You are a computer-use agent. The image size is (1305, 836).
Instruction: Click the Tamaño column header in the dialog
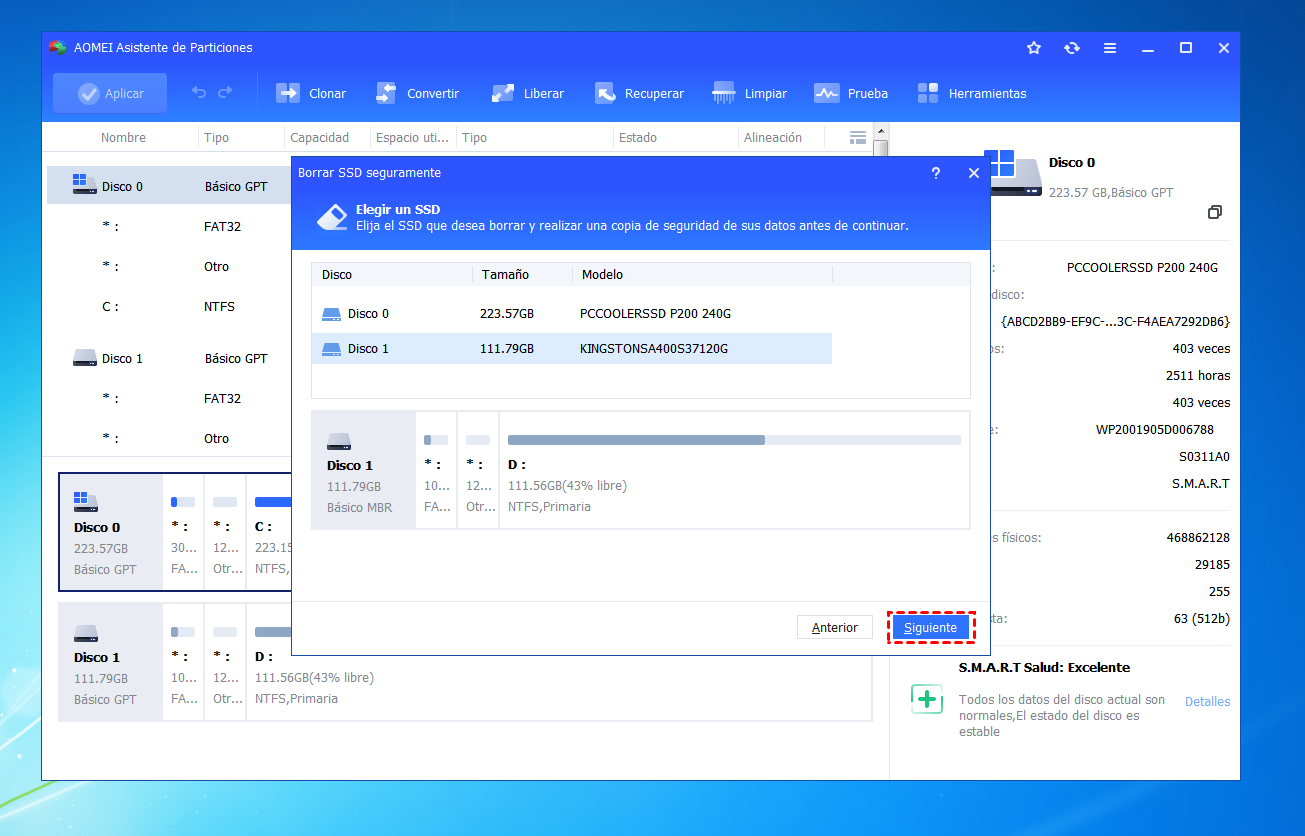coord(505,274)
